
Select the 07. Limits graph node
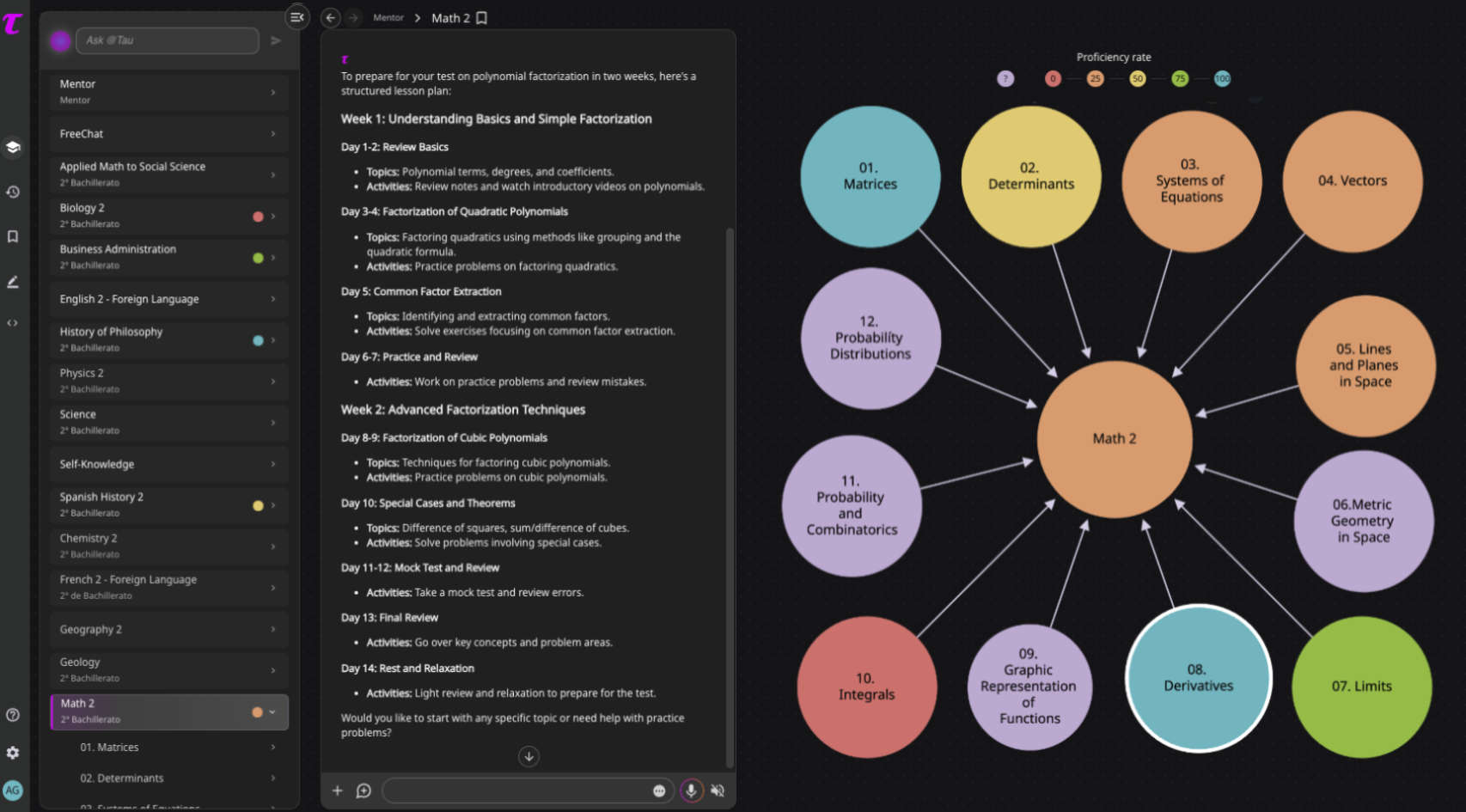1362,687
